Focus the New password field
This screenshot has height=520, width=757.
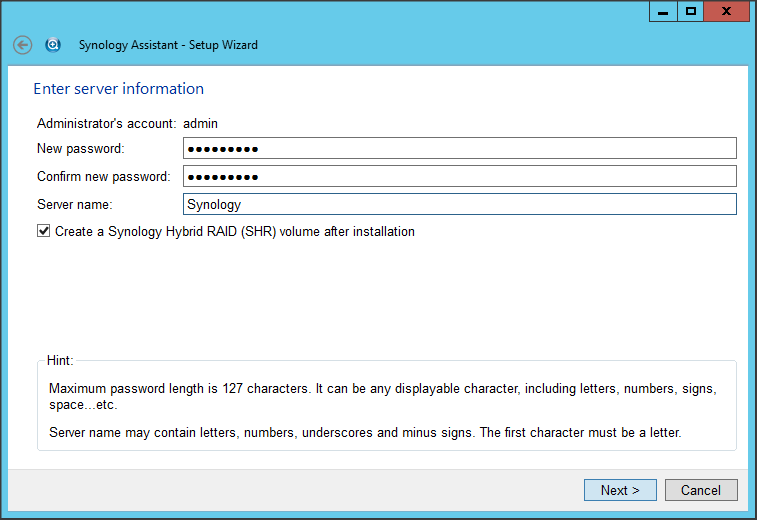click(460, 149)
